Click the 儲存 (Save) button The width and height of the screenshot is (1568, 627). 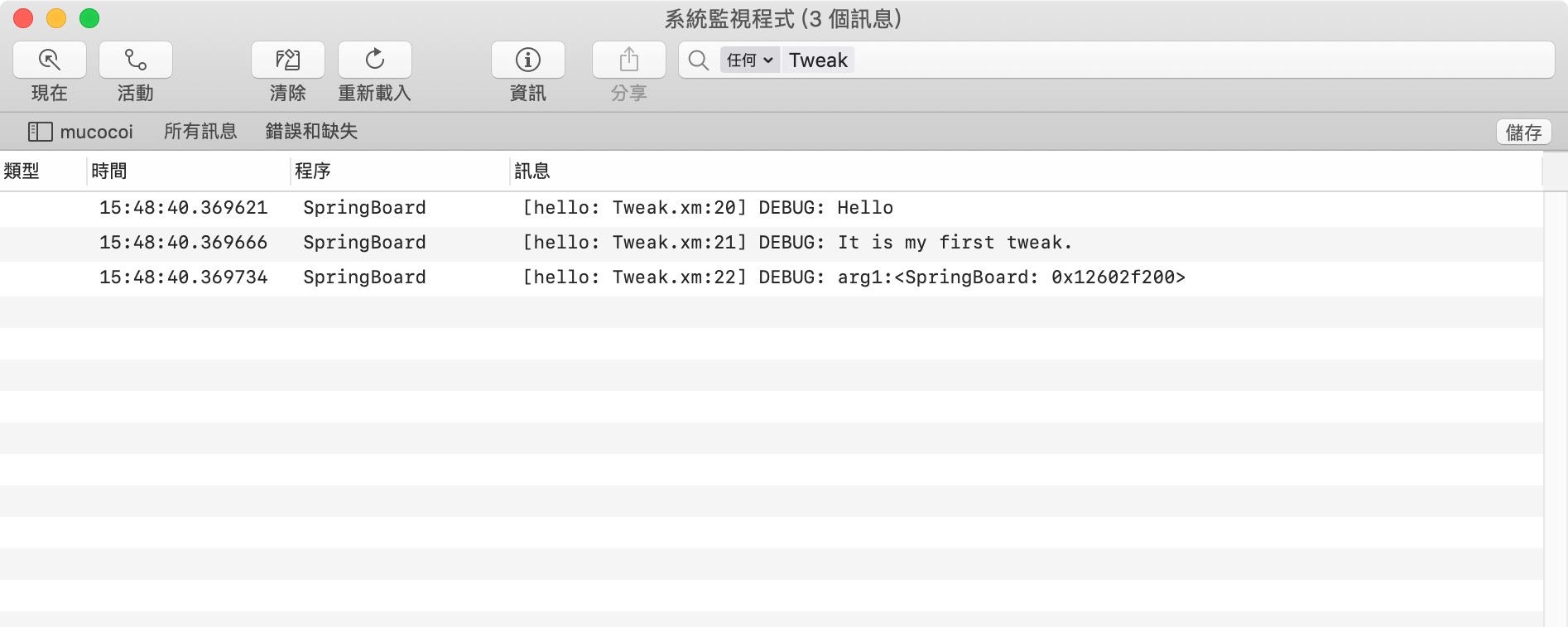click(x=1523, y=133)
